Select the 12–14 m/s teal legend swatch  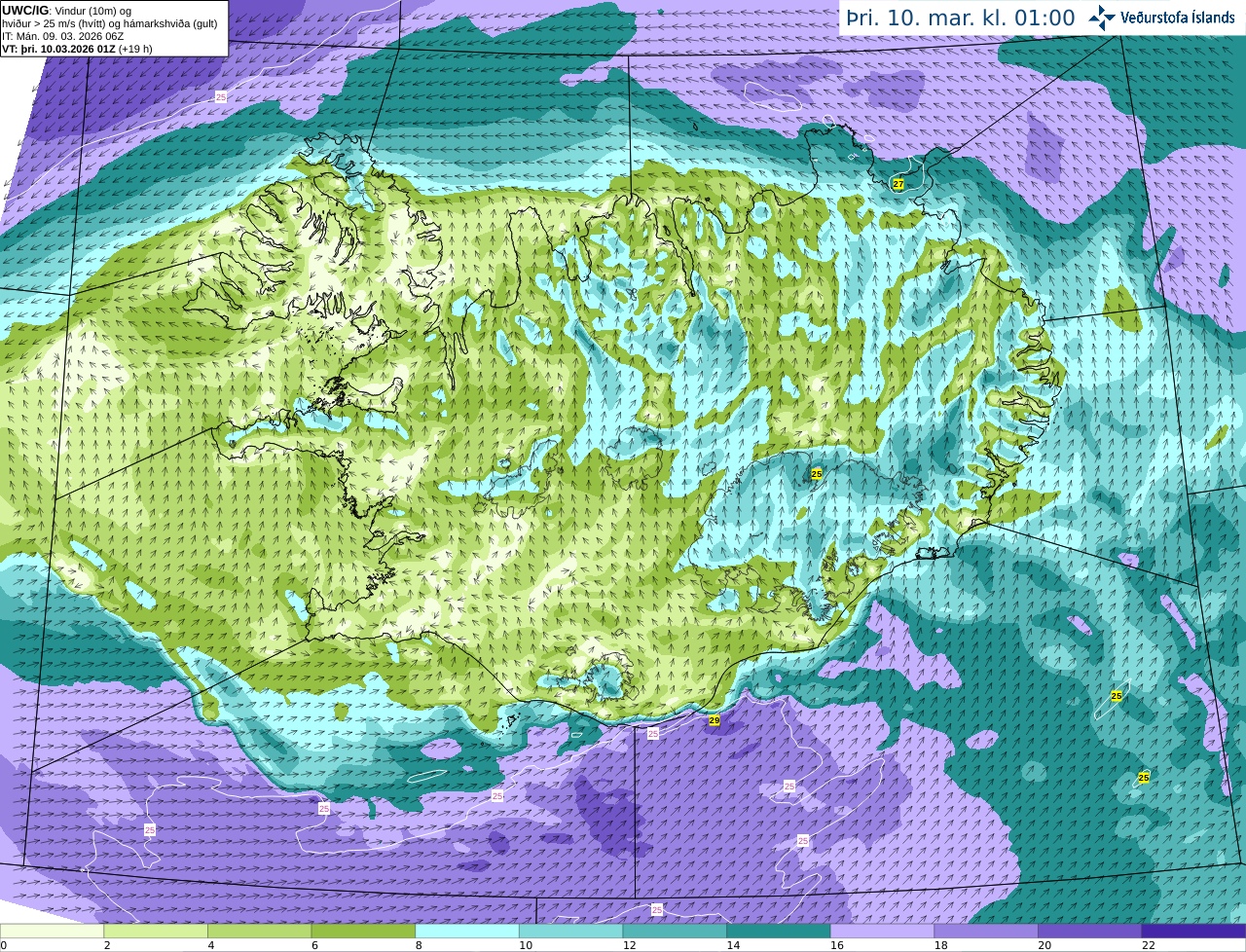point(675,931)
